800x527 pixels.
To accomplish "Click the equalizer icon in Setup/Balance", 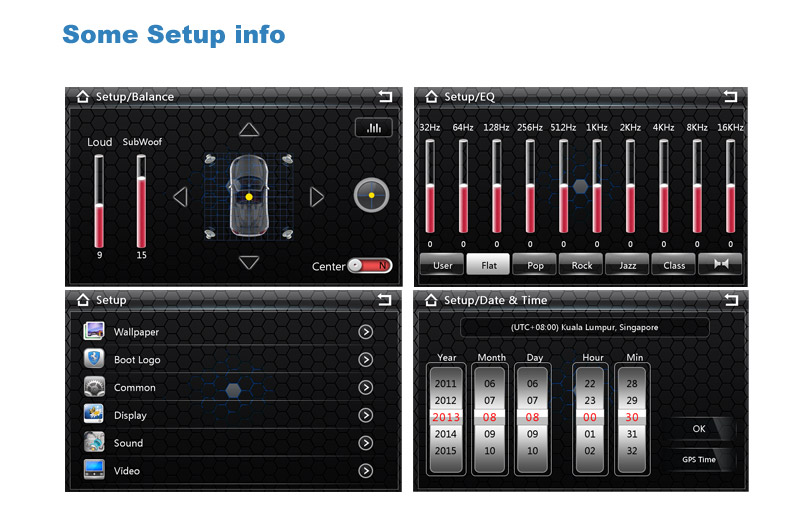I will [x=373, y=128].
